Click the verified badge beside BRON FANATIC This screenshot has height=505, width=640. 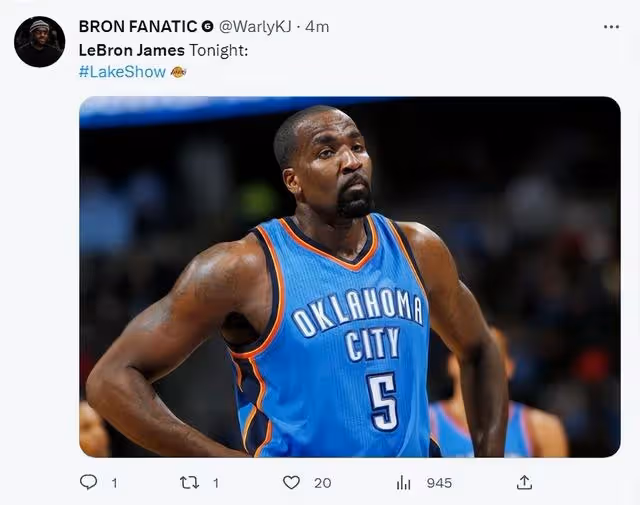(x=208, y=27)
